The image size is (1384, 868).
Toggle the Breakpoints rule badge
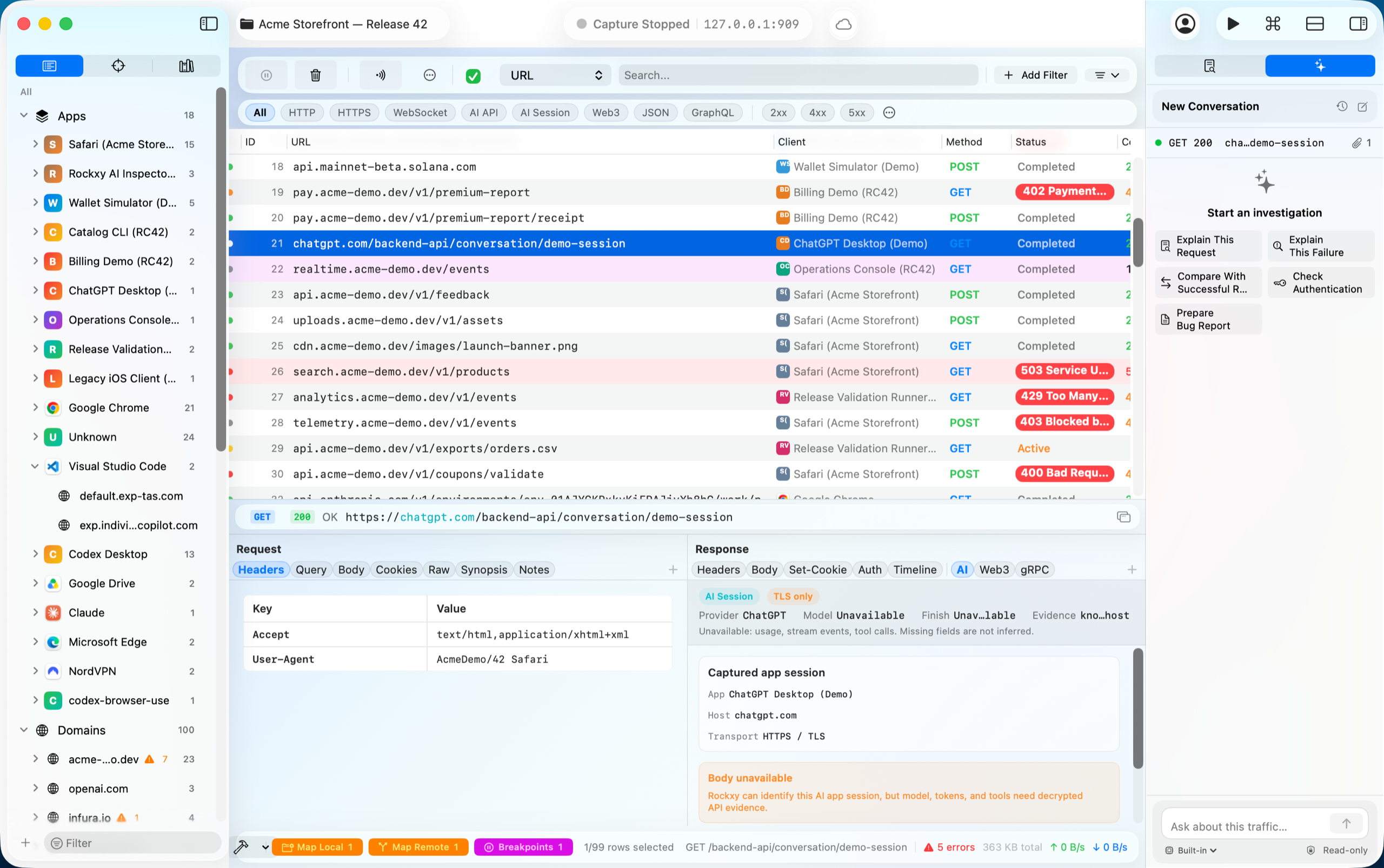point(523,847)
